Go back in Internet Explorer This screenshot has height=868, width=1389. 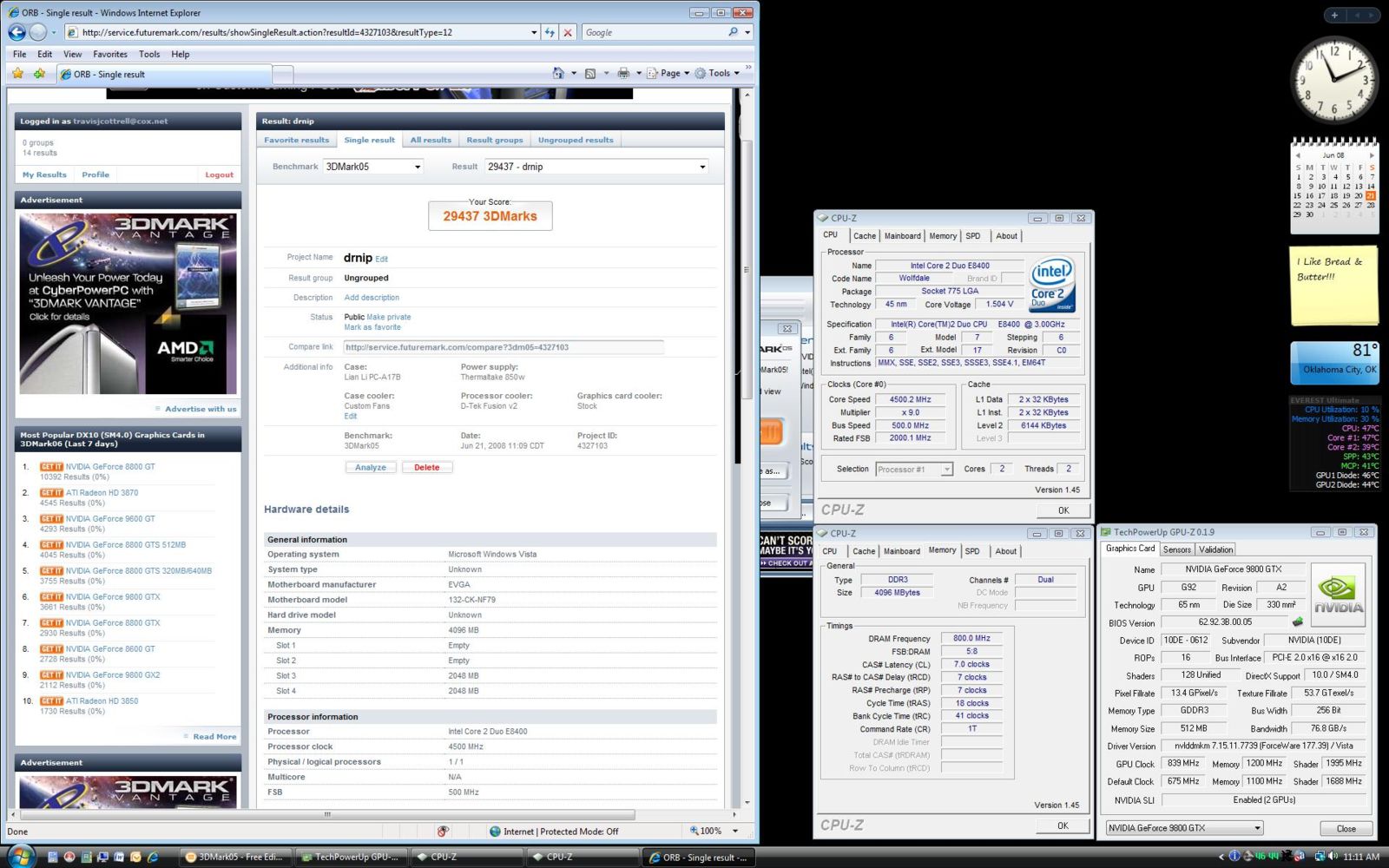[x=16, y=32]
